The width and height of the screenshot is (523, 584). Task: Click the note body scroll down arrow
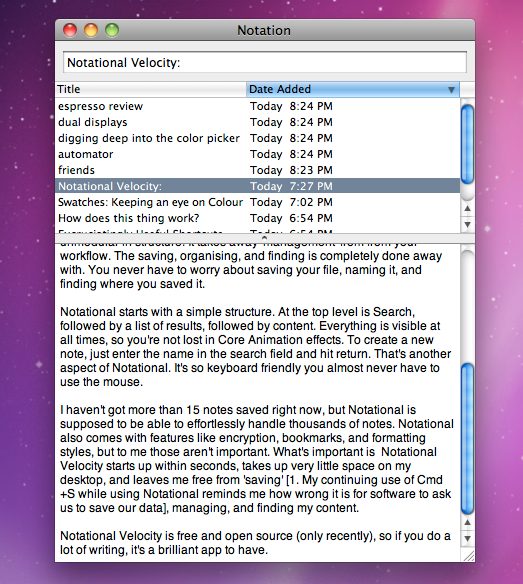(467, 539)
